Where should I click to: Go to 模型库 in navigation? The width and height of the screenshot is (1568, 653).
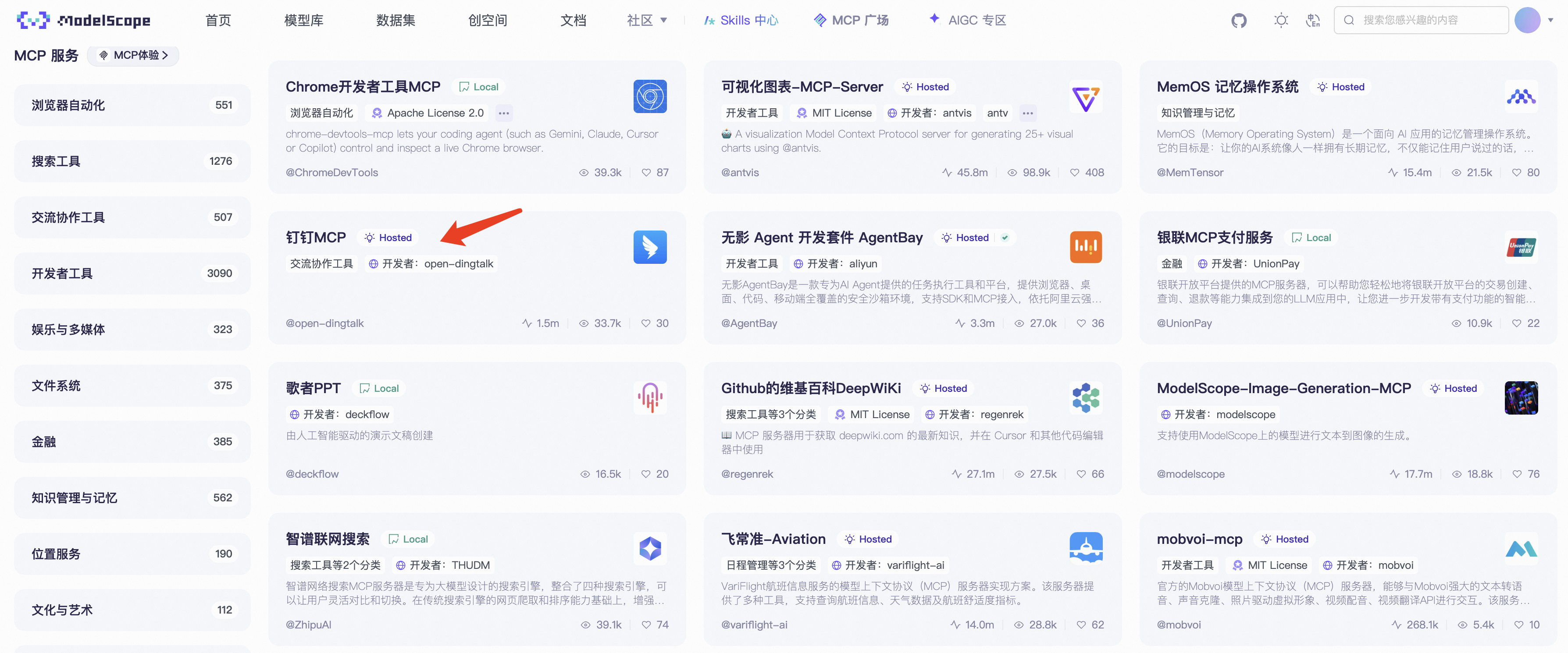coord(304,20)
